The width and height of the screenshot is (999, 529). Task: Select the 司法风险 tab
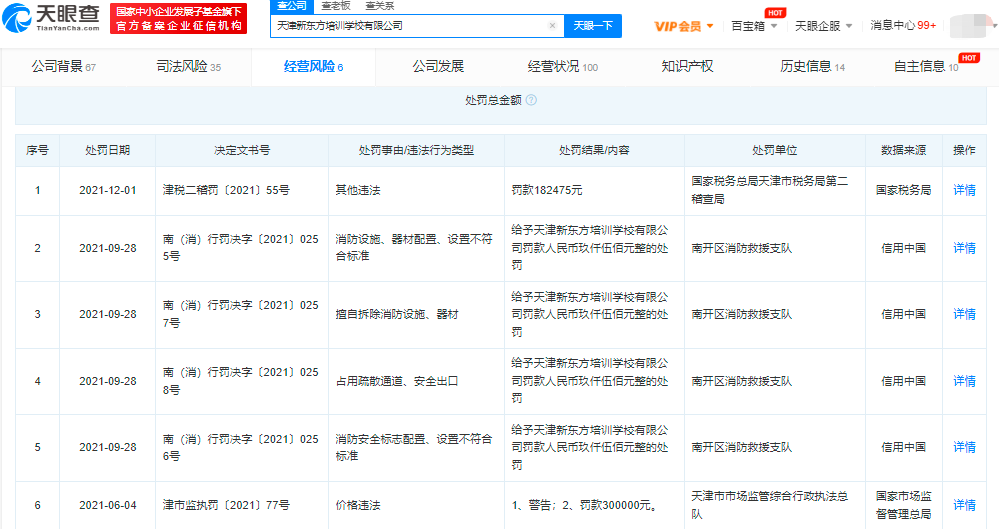tap(189, 66)
